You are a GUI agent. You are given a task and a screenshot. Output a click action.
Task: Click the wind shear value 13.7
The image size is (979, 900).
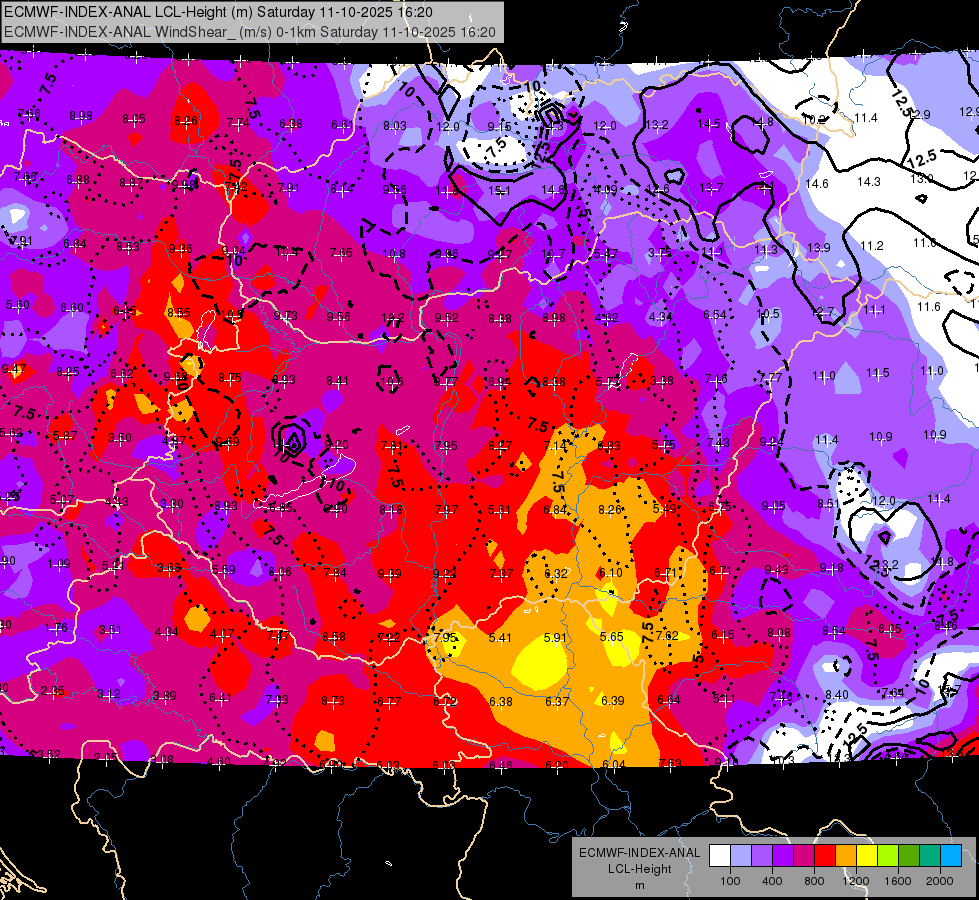[x=711, y=187]
